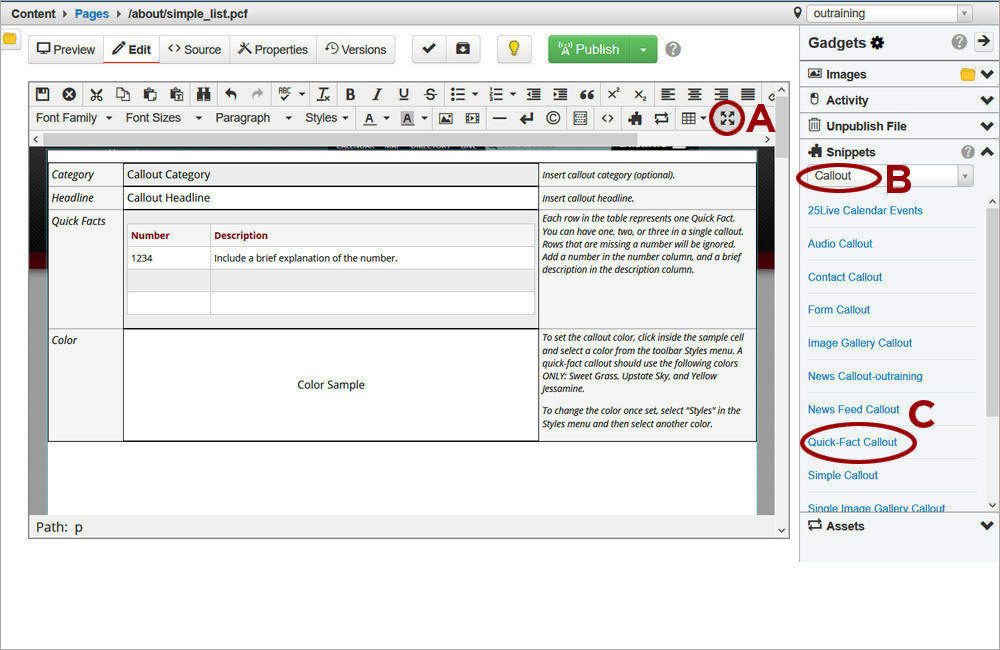Image resolution: width=1000 pixels, height=650 pixels.
Task: Click the exit without saving icon
Action: pos(69,94)
